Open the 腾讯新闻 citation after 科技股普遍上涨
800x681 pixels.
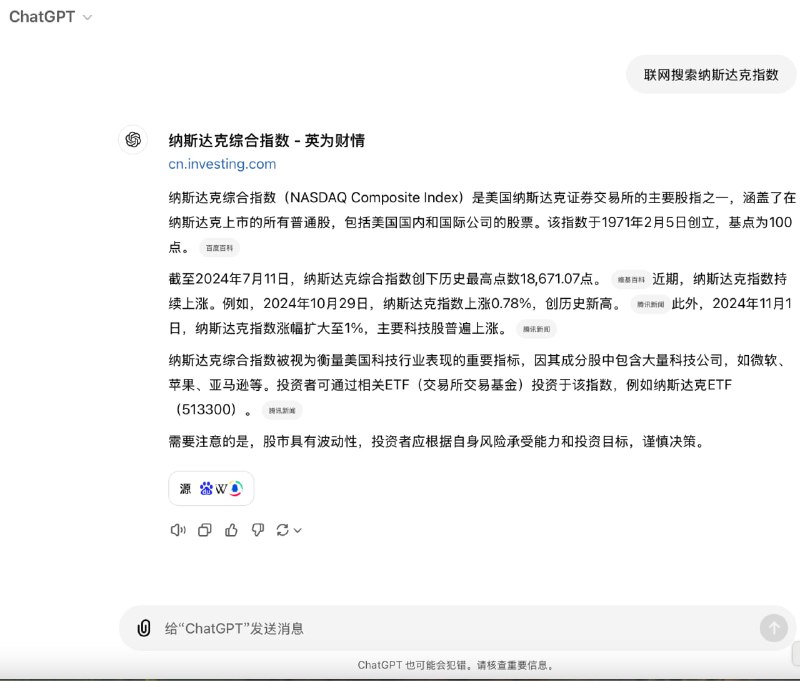536,329
